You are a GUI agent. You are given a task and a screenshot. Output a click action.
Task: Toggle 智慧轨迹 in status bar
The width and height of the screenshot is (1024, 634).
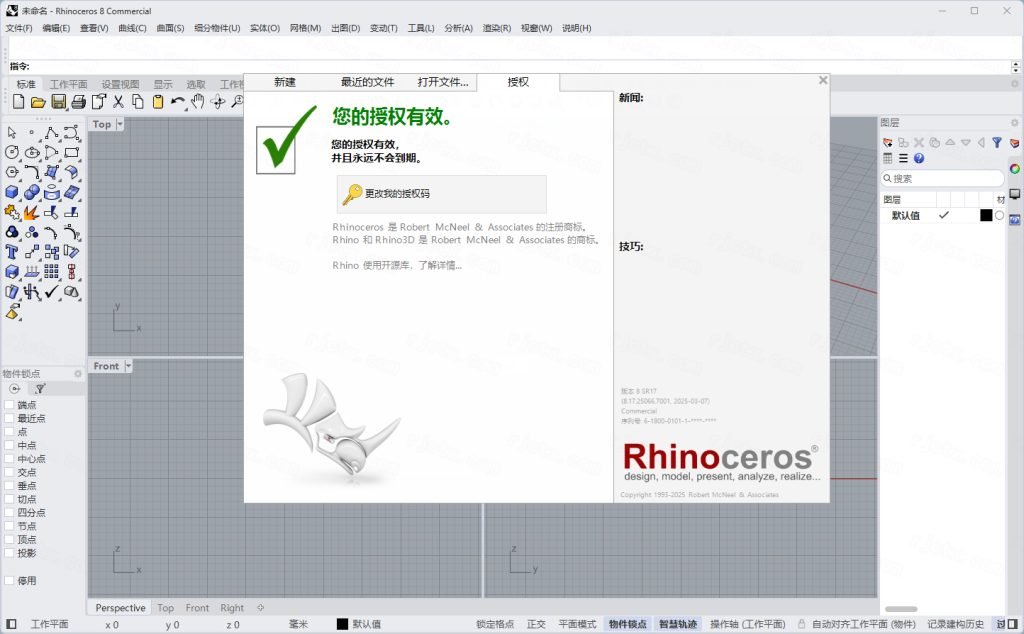678,624
